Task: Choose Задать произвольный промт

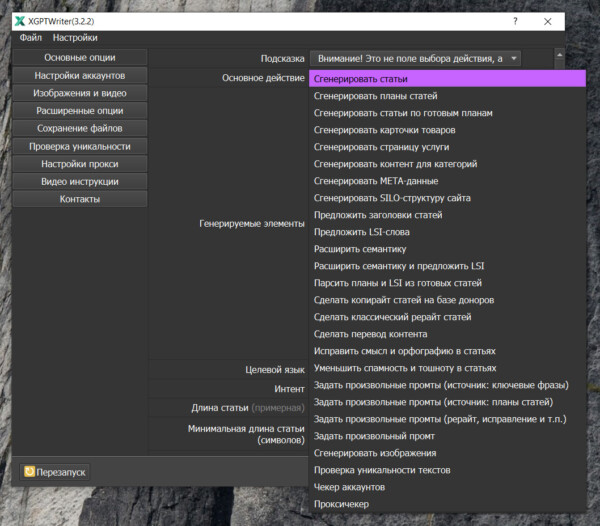Action: click(447, 436)
